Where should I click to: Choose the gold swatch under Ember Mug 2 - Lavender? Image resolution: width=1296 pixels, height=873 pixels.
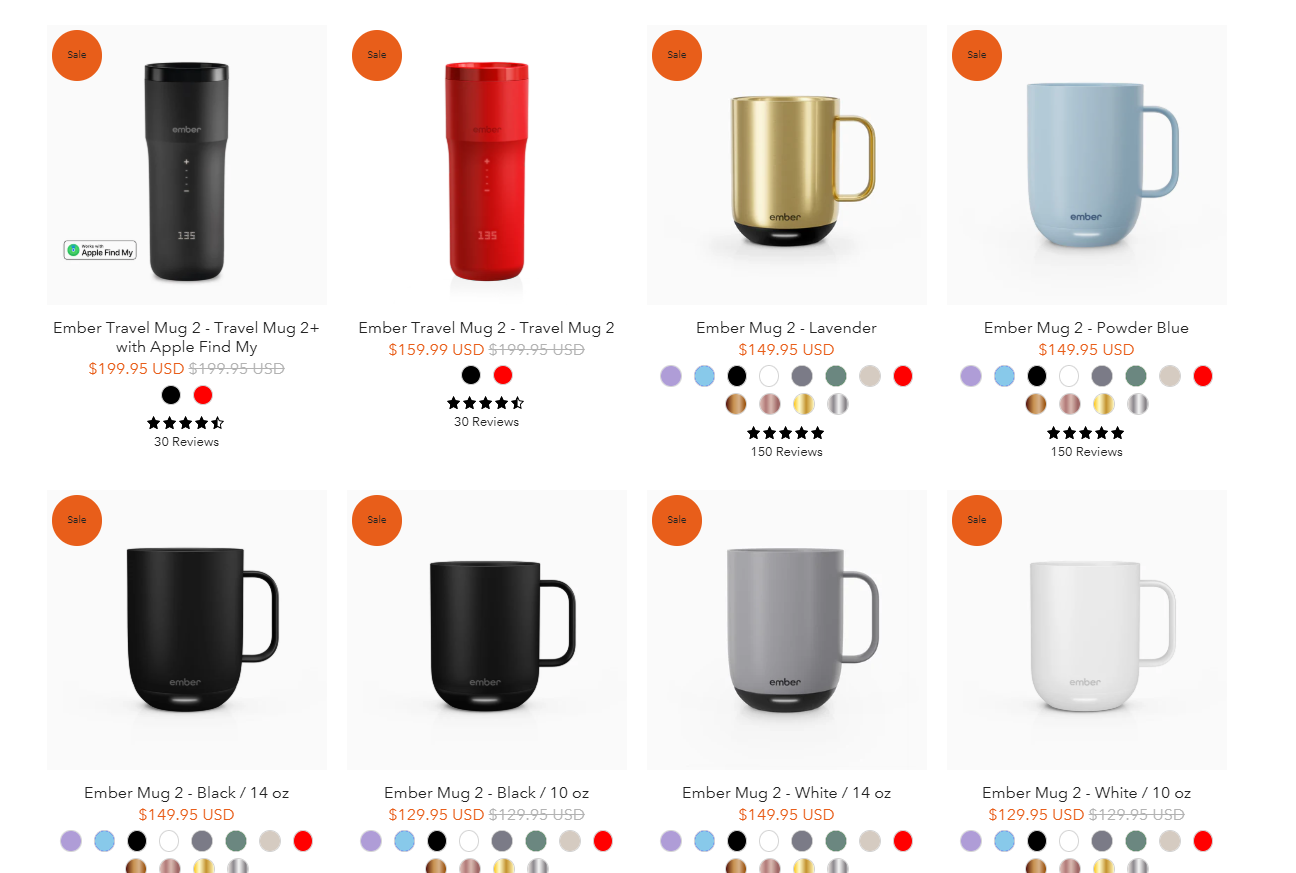(804, 404)
